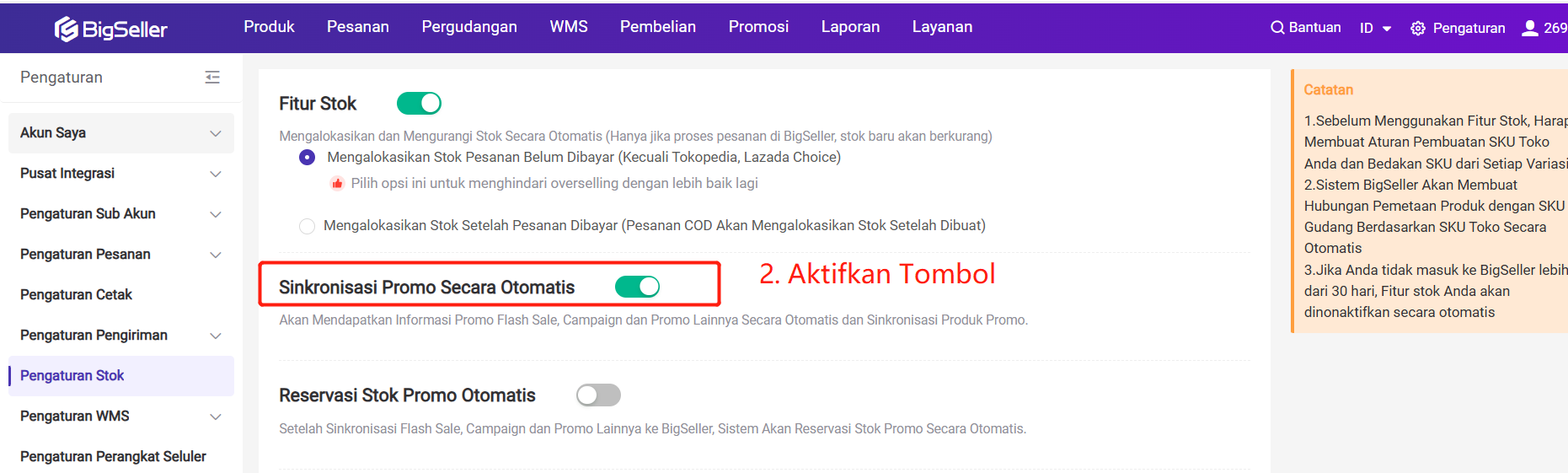Screen dimensions: 1568x473
Task: Select Mengalokasikan Stok Pesanan Belum Dibayar radio
Action: tap(307, 158)
